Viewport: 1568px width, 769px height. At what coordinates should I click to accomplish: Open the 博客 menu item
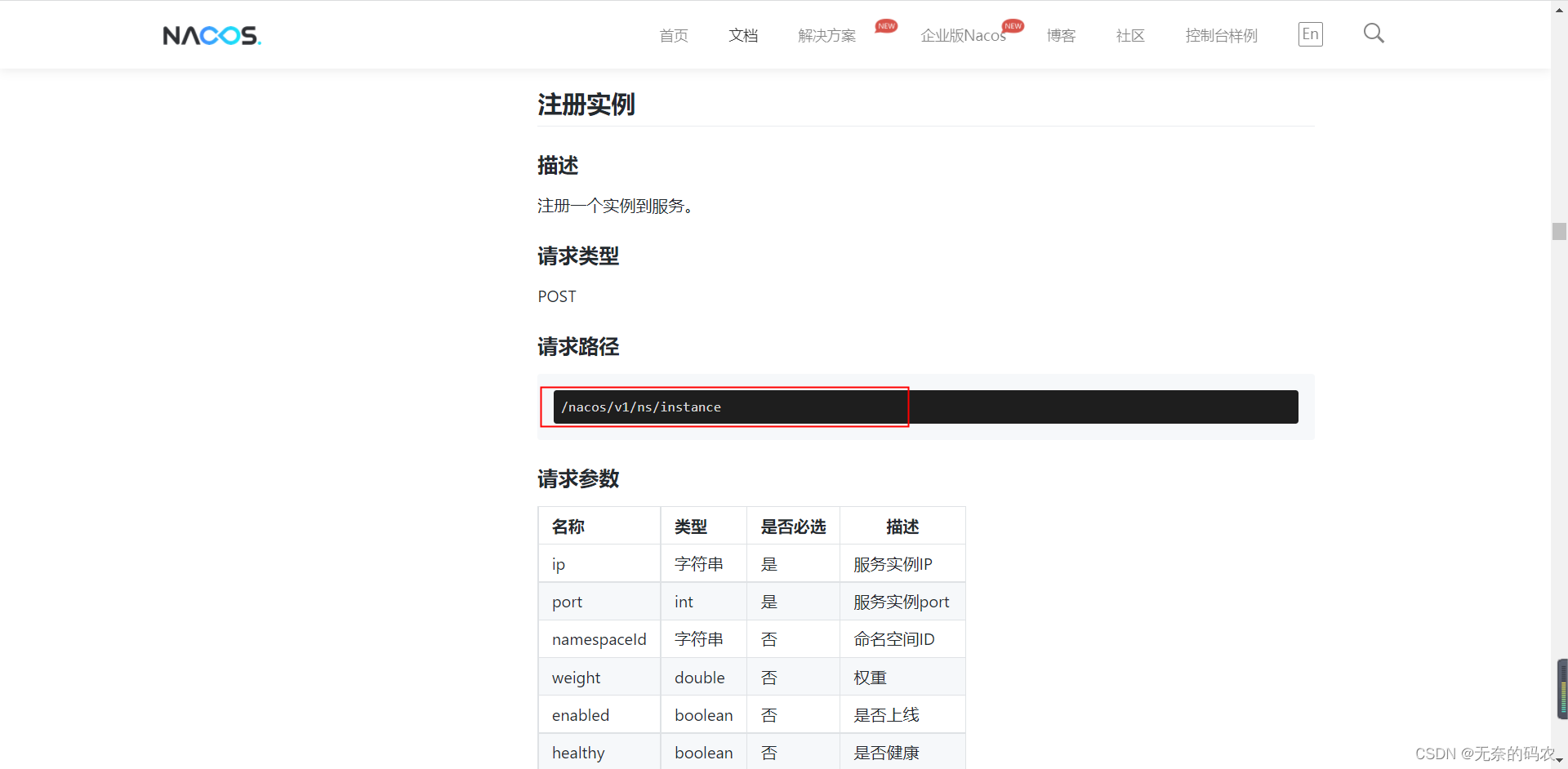1061,36
